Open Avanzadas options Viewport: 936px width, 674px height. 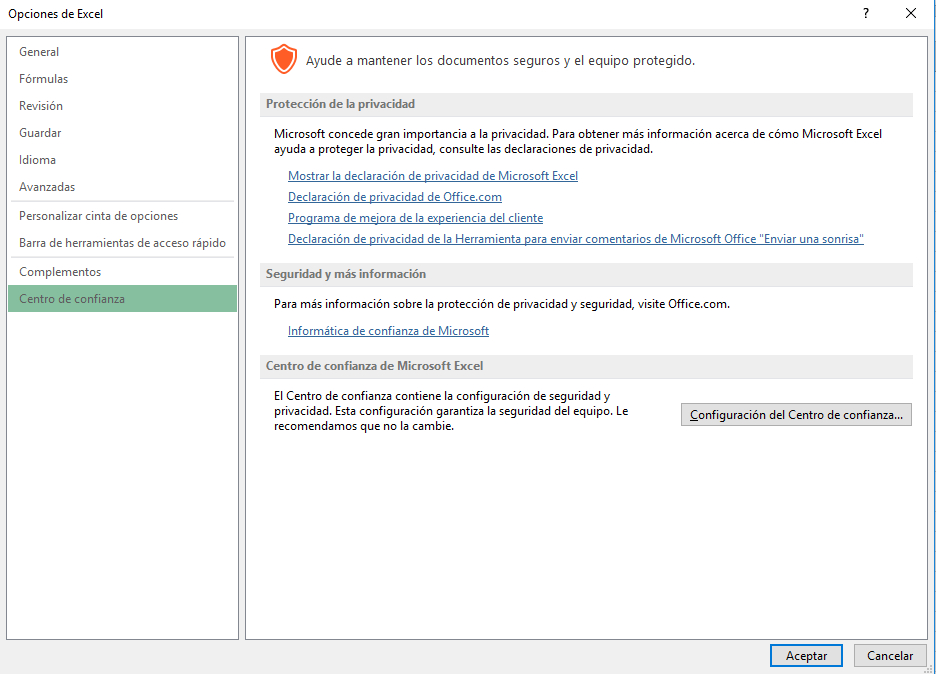click(x=122, y=187)
